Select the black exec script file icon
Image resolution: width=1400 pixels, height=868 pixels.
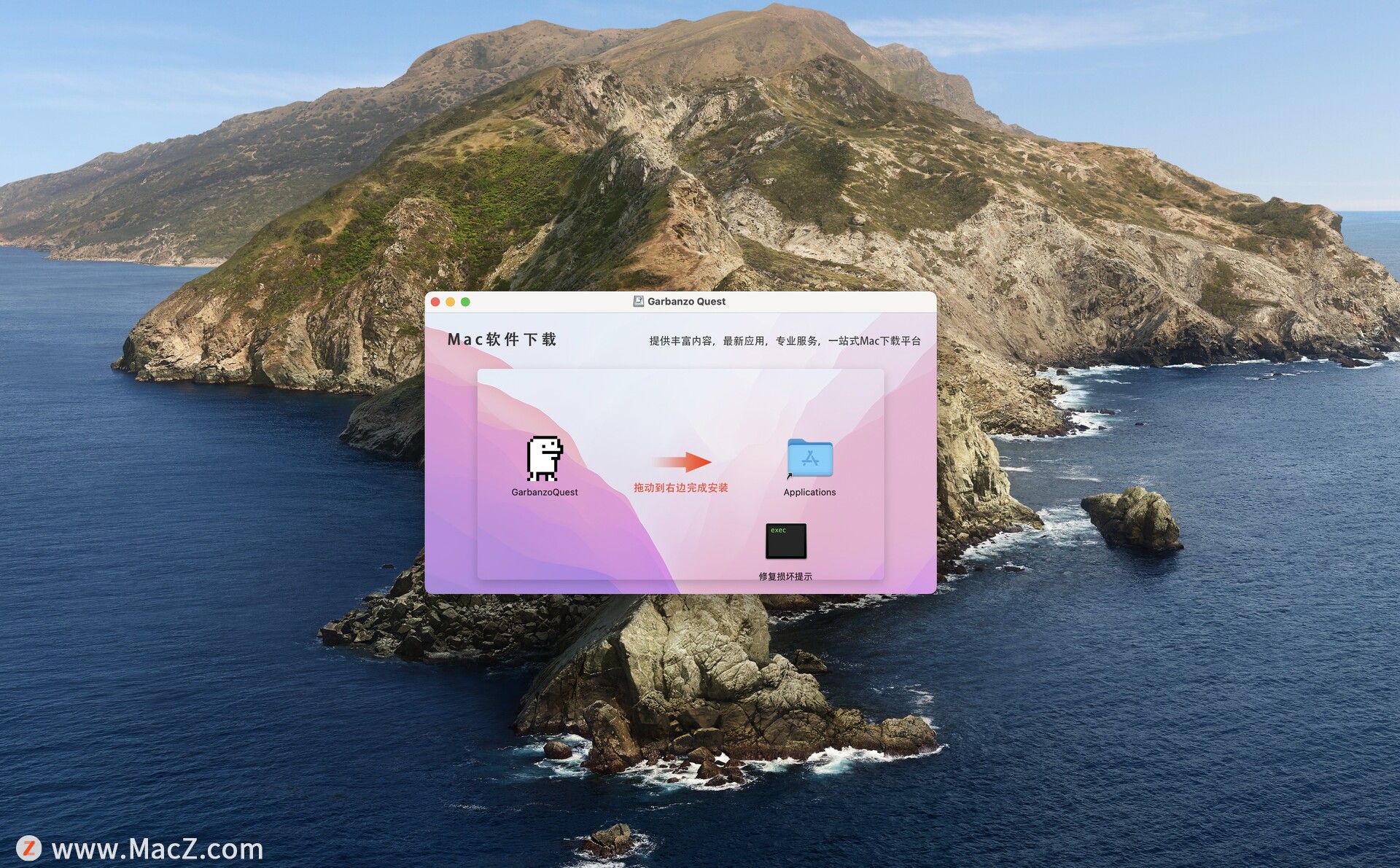tap(785, 541)
